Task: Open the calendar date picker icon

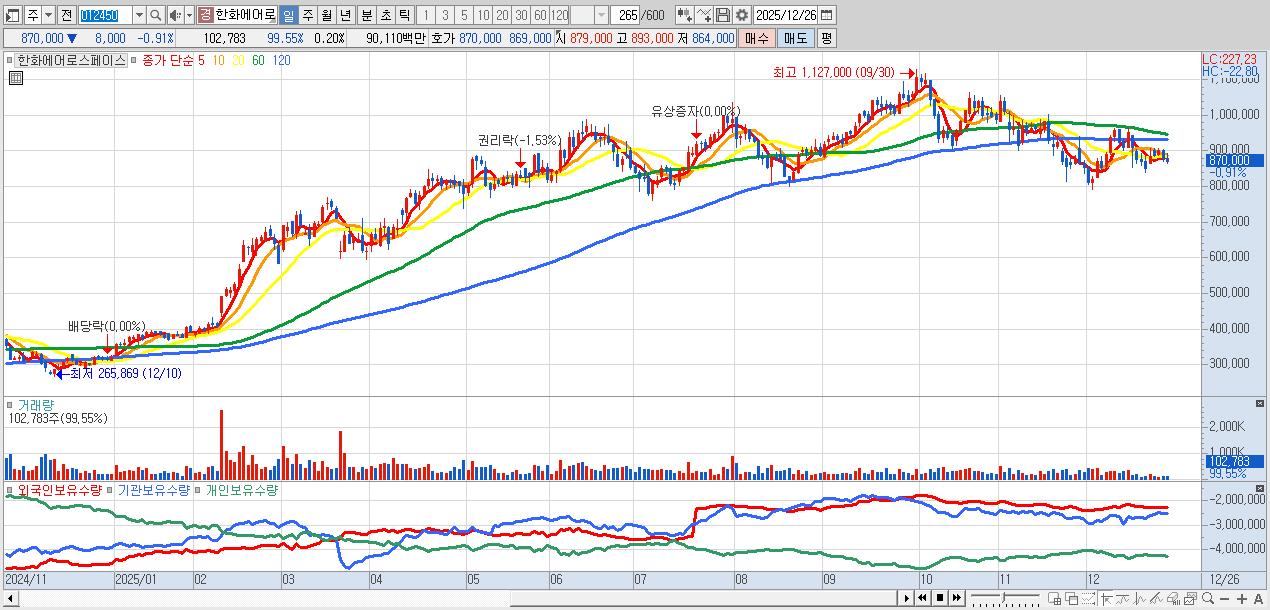Action: (x=826, y=15)
